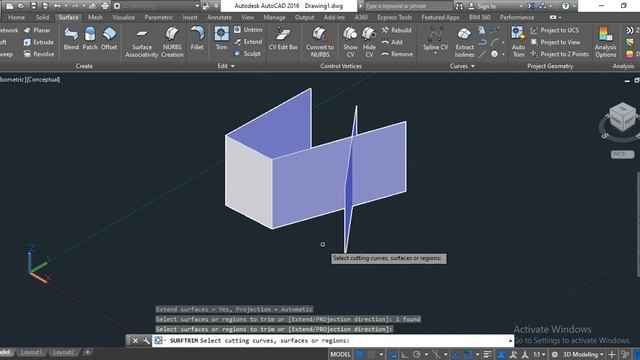Click the Show CV icon
This screenshot has height=360, width=640.
click(350, 42)
